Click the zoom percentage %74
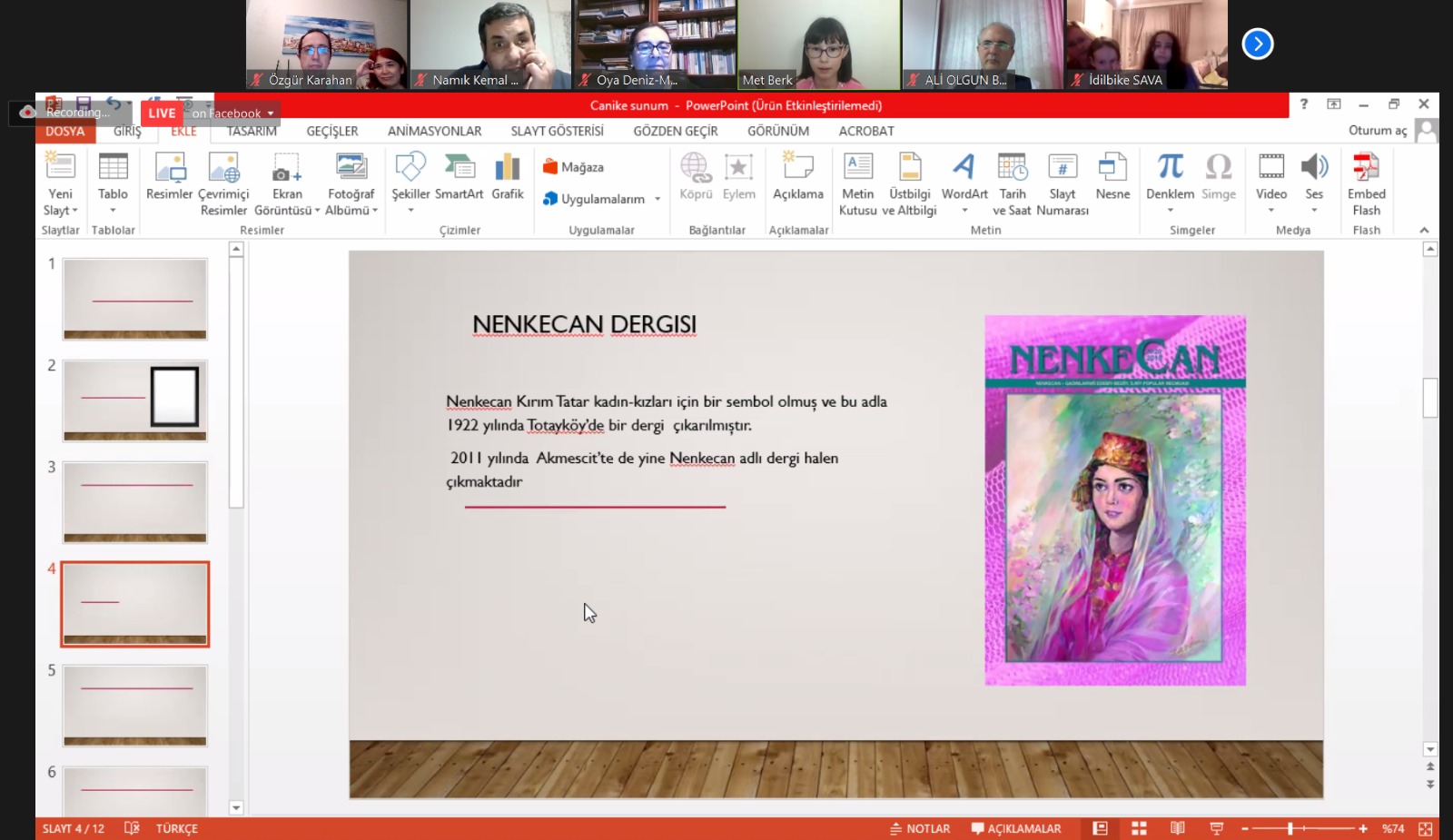 1393,828
